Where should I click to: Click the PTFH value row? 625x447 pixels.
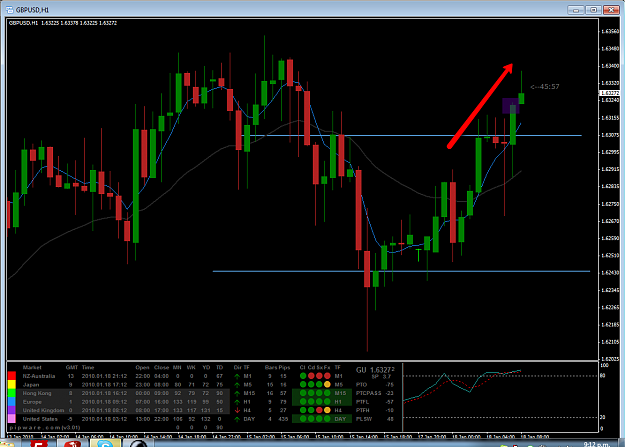coord(375,410)
